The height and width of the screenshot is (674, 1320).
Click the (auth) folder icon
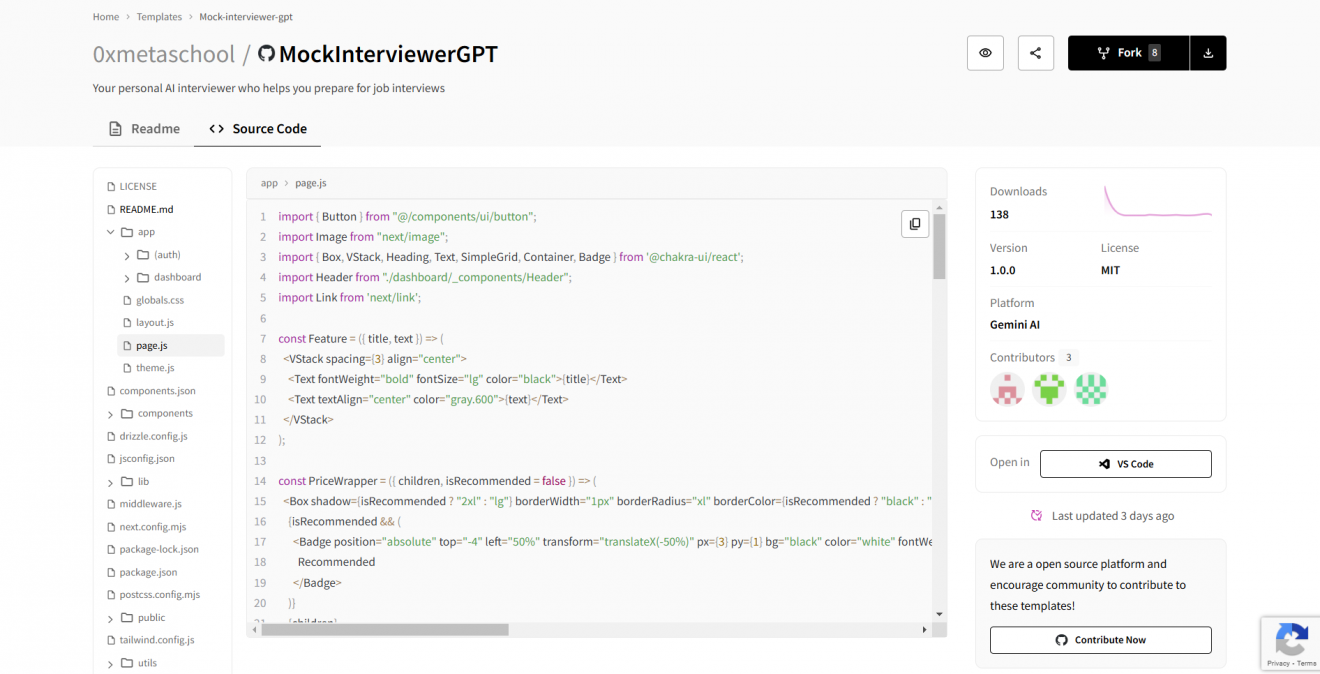tap(143, 255)
